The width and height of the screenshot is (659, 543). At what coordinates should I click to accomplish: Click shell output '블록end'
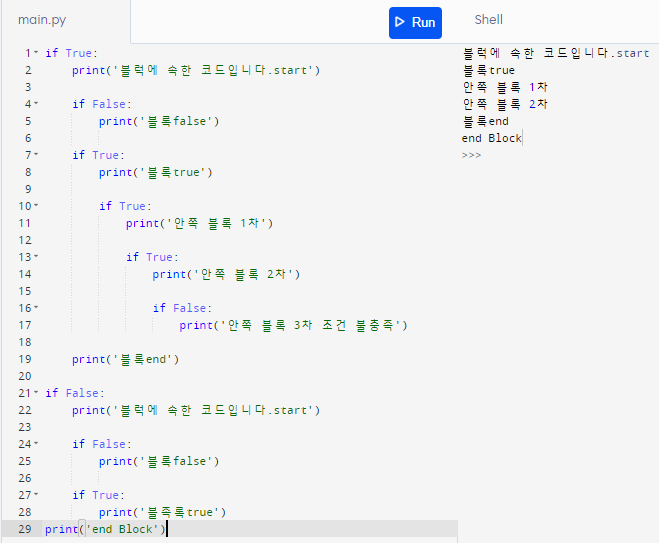[485, 121]
